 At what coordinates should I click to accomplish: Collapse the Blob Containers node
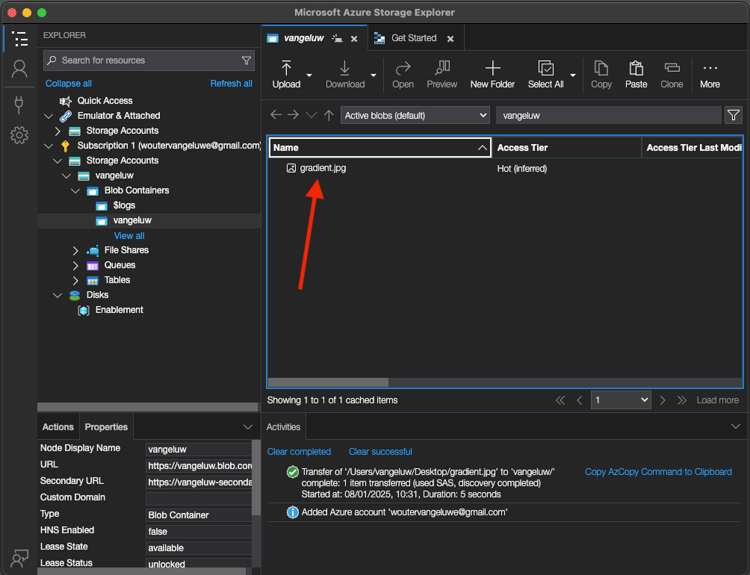[76, 190]
